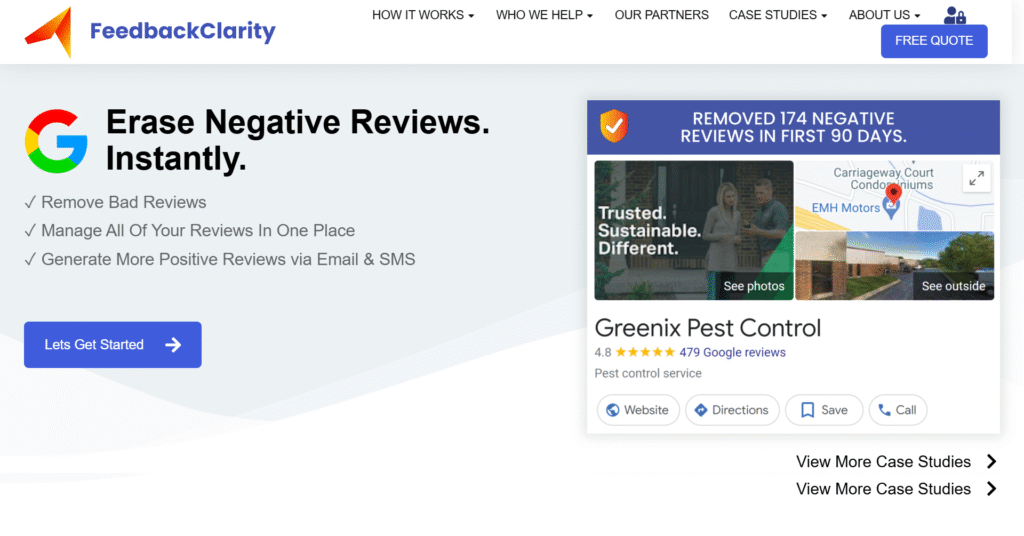
Task: Click the FeedbackClarity arrow logo icon
Action: tap(48, 33)
